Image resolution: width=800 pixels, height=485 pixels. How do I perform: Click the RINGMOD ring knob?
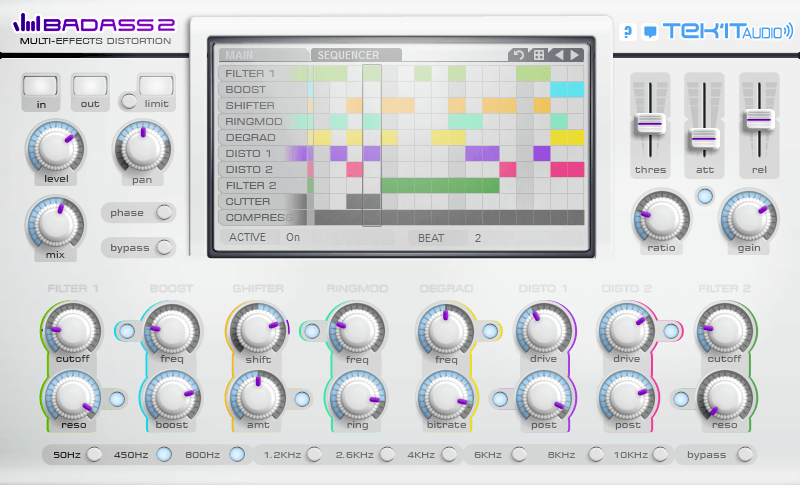click(357, 398)
